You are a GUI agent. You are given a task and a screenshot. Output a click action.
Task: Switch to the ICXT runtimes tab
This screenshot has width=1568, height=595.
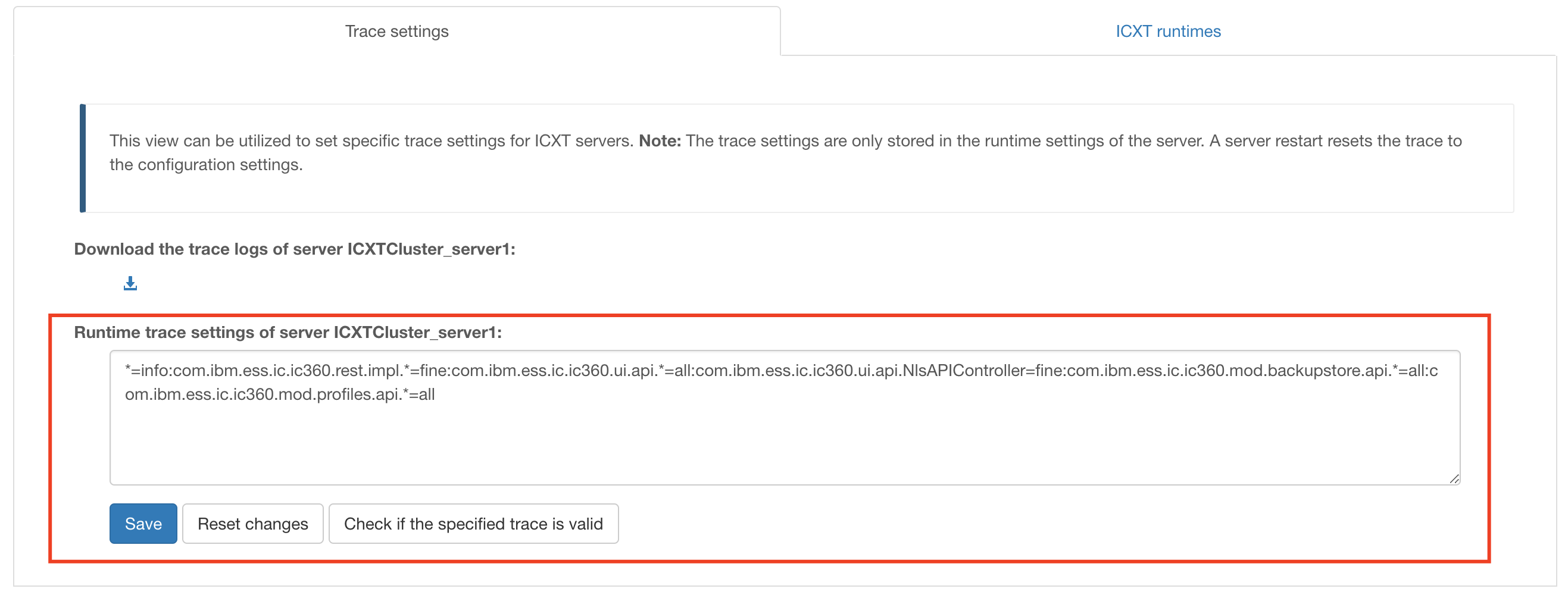[x=1167, y=31]
